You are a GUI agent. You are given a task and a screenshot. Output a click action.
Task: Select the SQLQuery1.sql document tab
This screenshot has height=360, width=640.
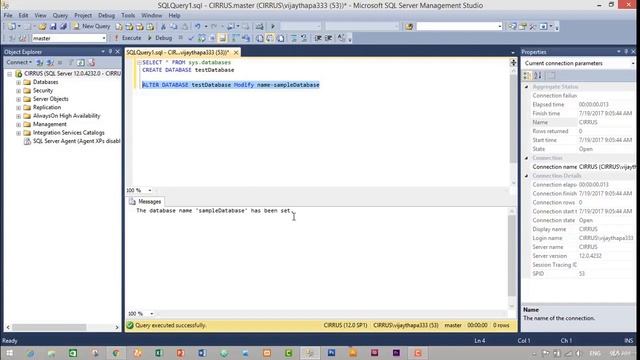coord(178,53)
